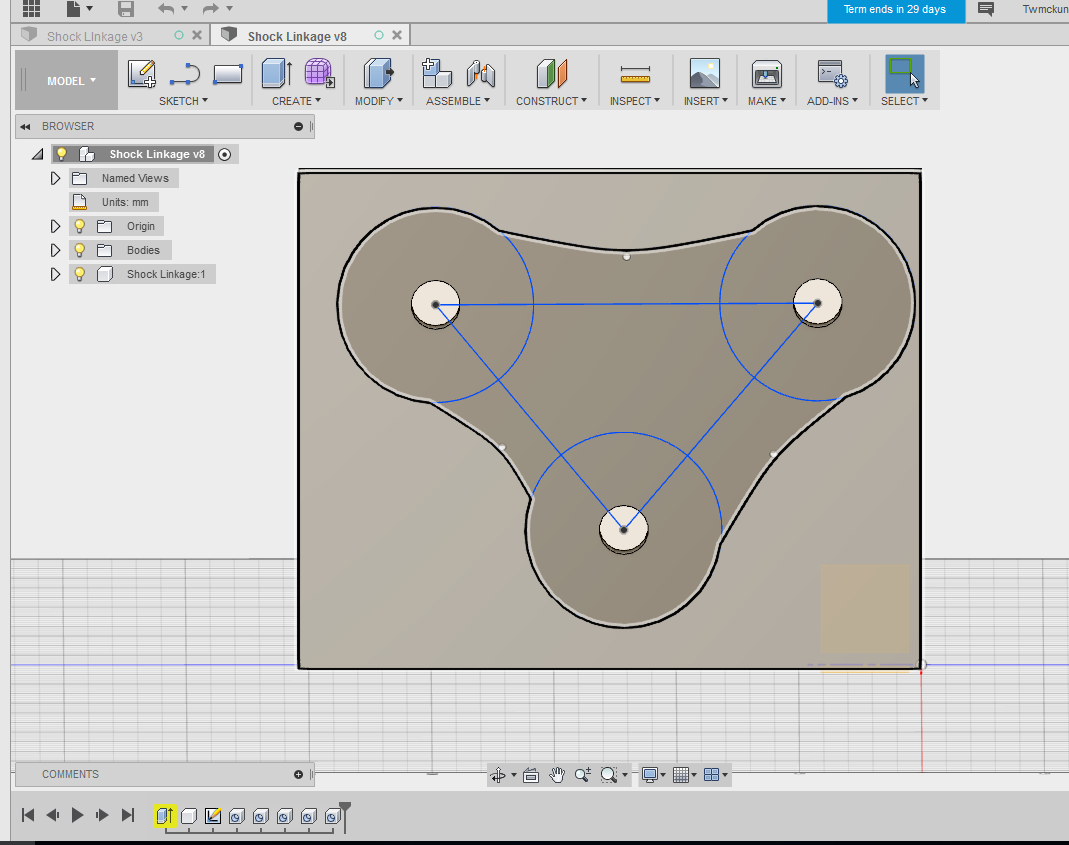Click the Save disk icon
The image size is (1069, 845).
126,9
